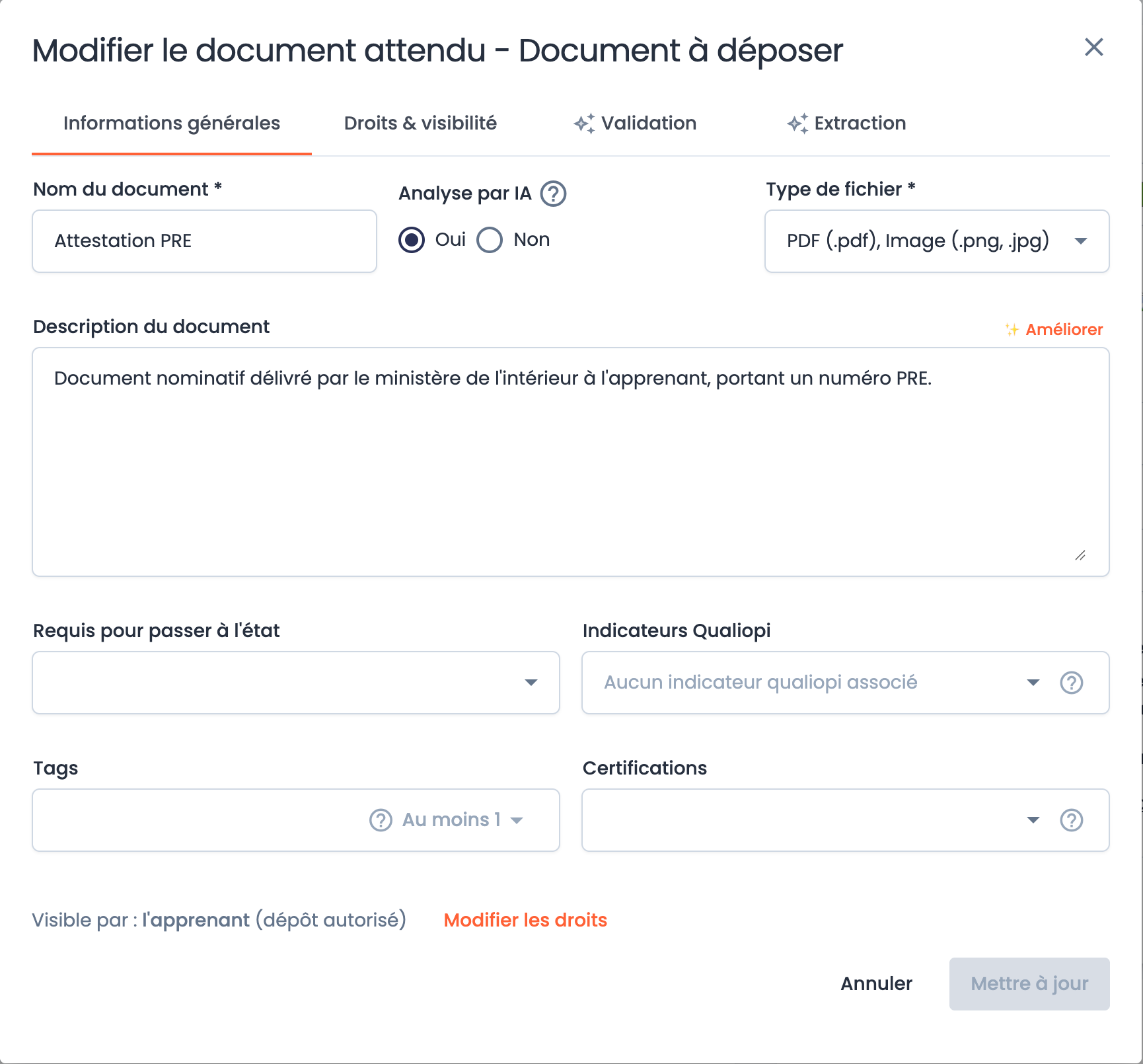Select Oui for Analyse par IA

412,240
